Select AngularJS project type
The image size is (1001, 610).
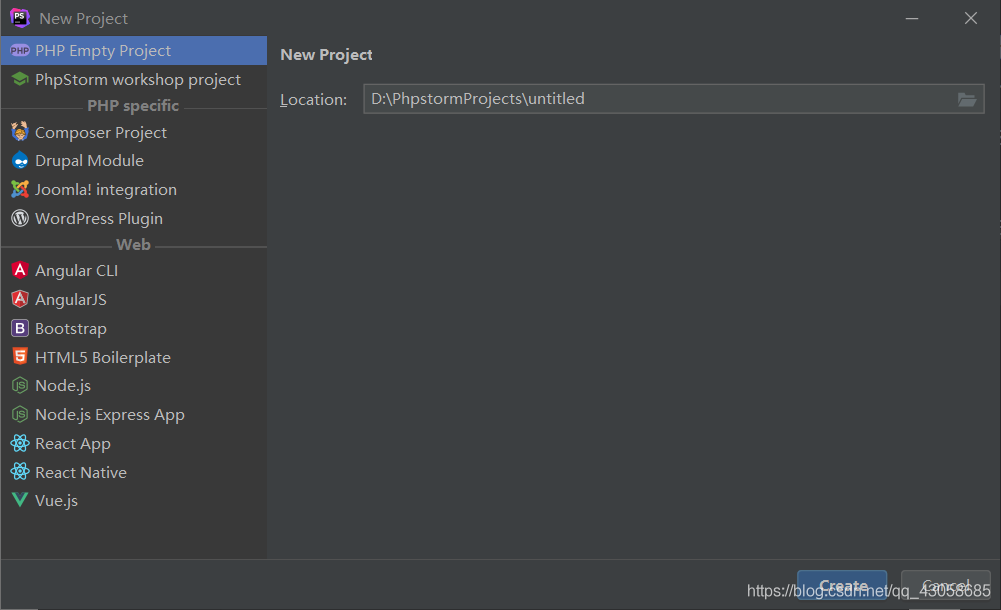(x=133, y=299)
